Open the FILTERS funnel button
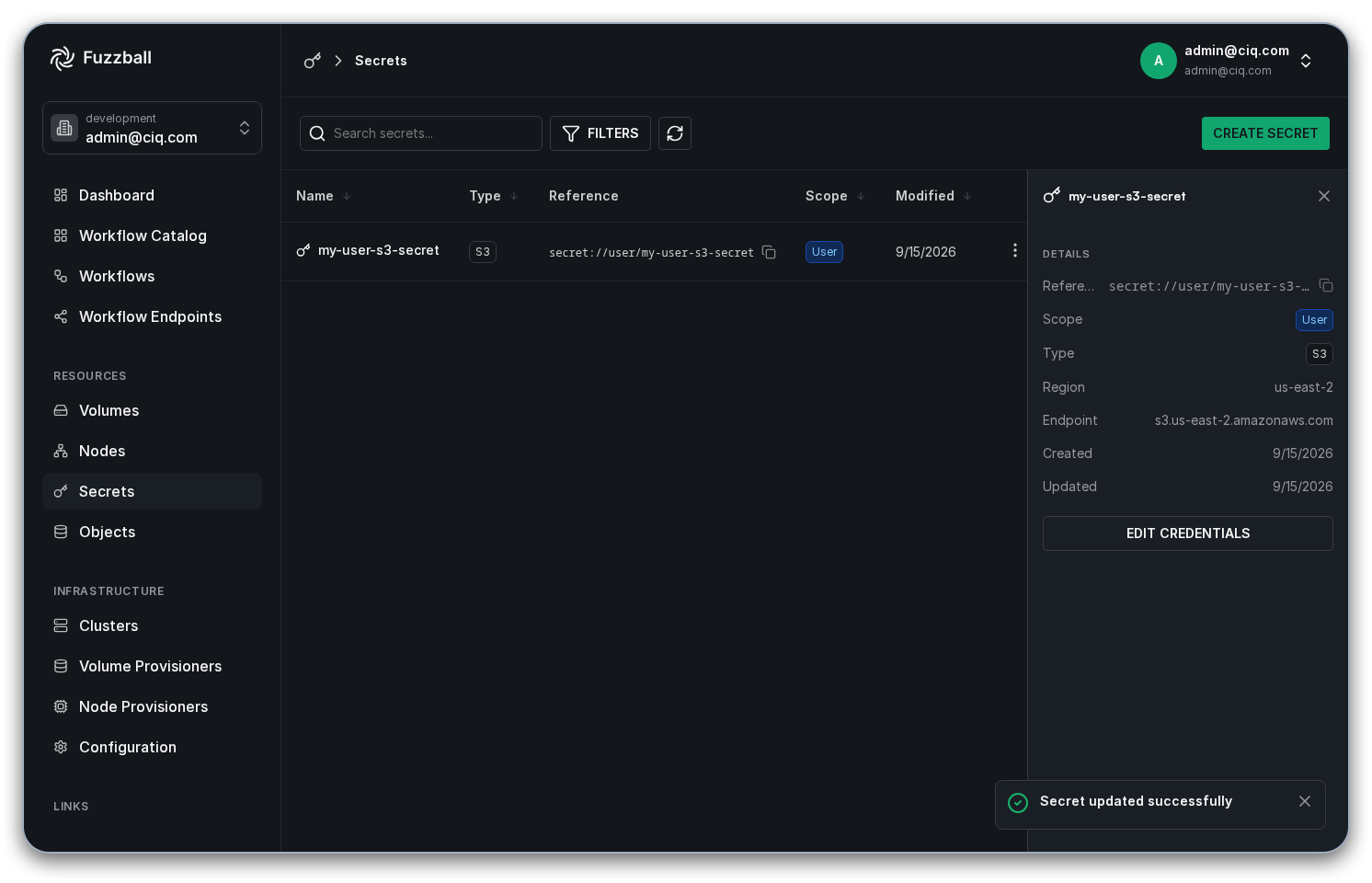This screenshot has height=883, width=1372. 600,133
